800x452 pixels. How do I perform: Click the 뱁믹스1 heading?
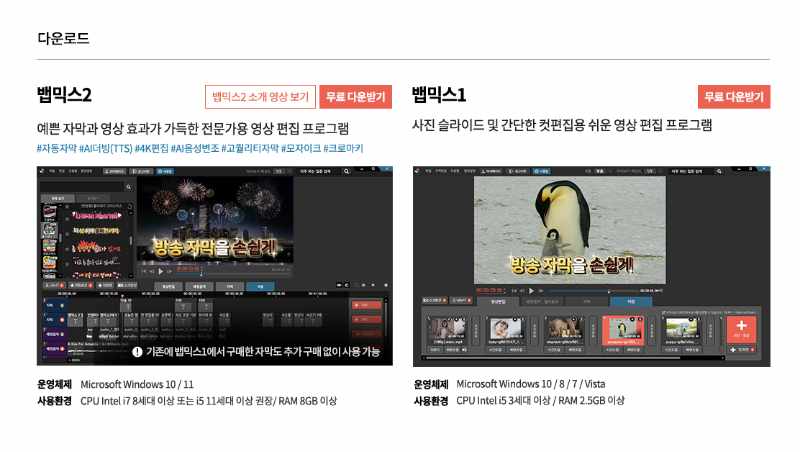[x=439, y=95]
